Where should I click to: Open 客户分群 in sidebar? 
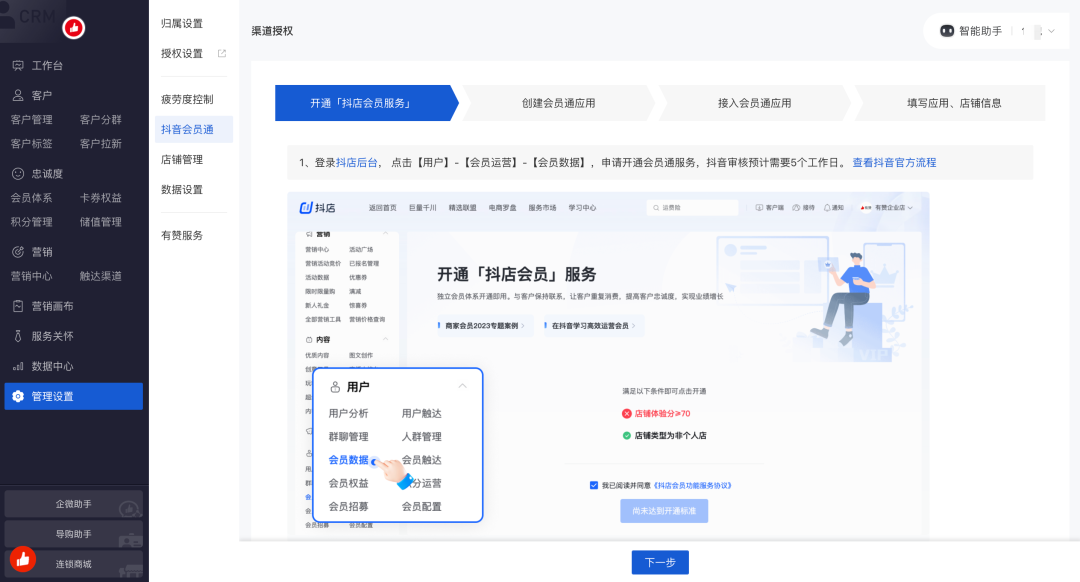pyautogui.click(x=101, y=120)
